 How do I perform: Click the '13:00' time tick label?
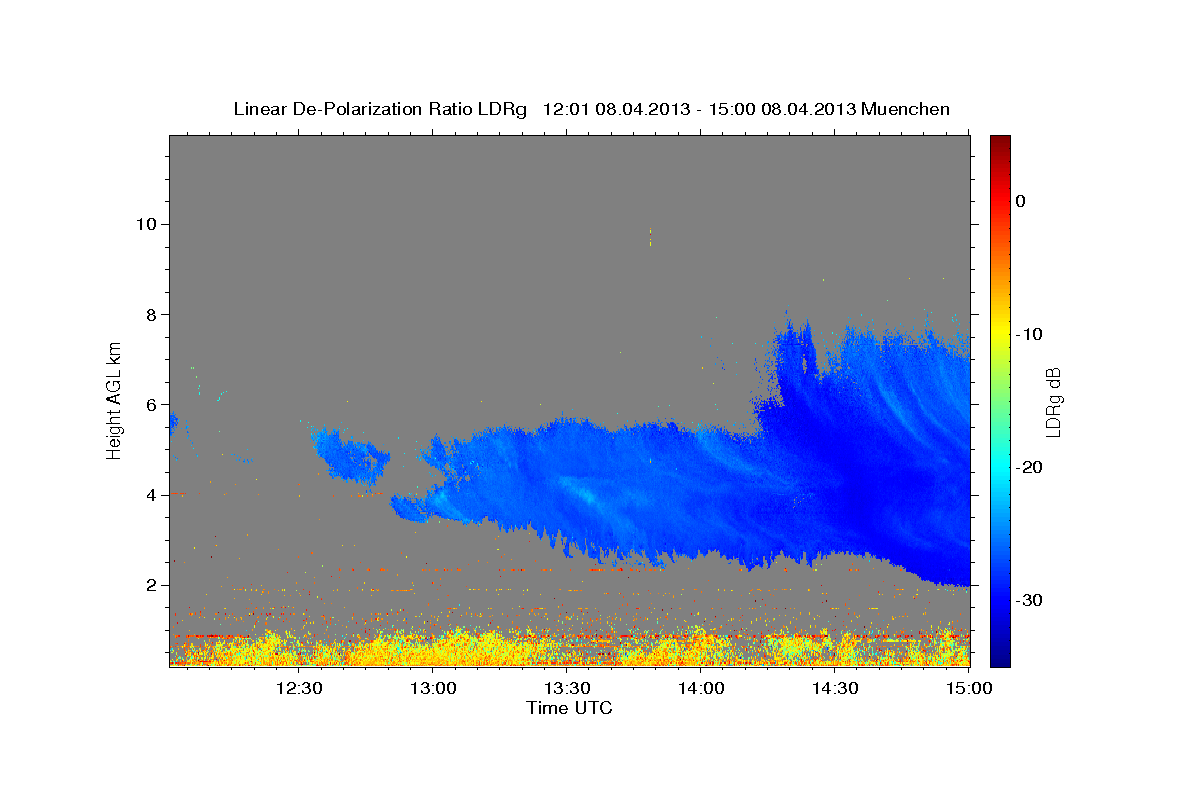[434, 688]
